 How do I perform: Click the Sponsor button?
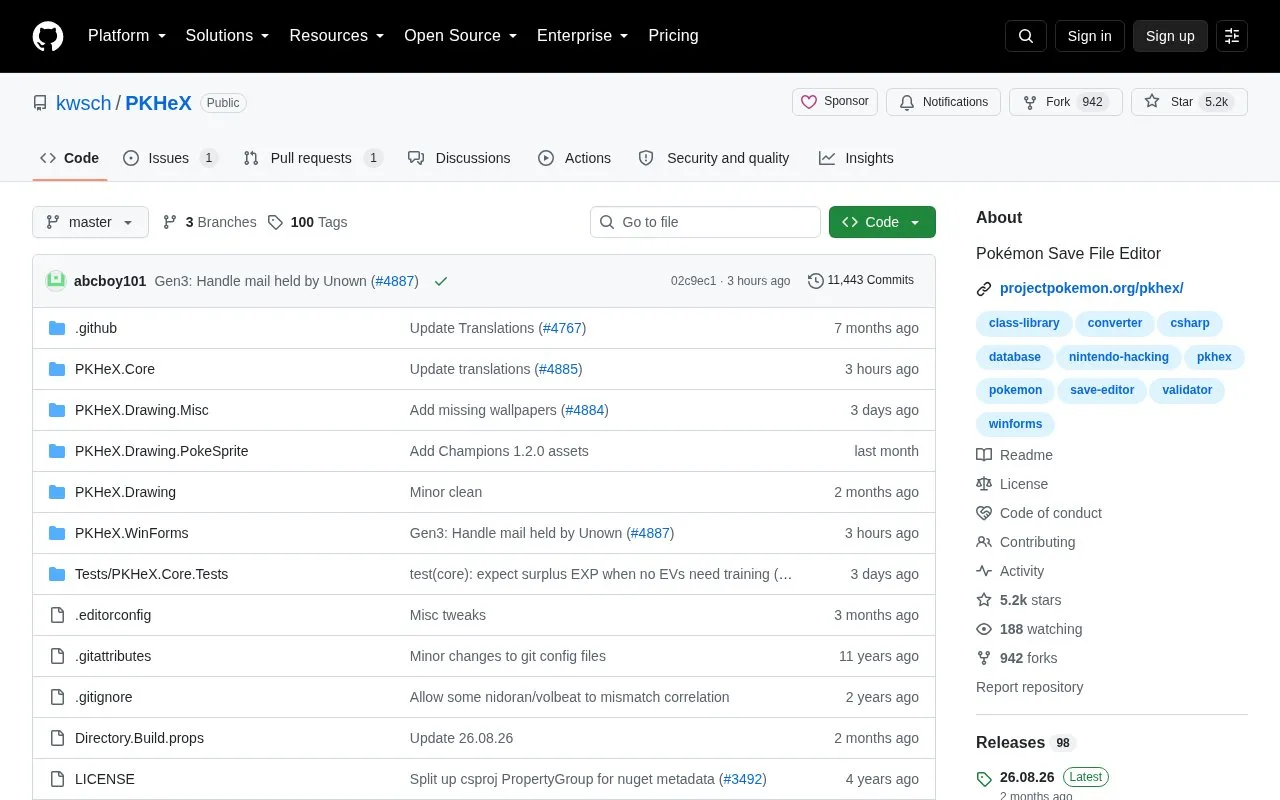click(835, 102)
